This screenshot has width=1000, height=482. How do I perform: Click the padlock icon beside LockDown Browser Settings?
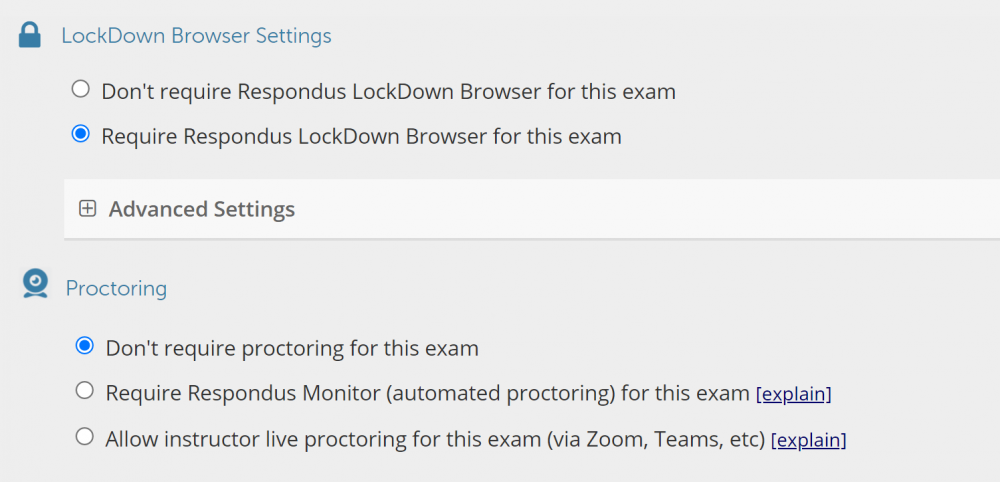pos(30,35)
